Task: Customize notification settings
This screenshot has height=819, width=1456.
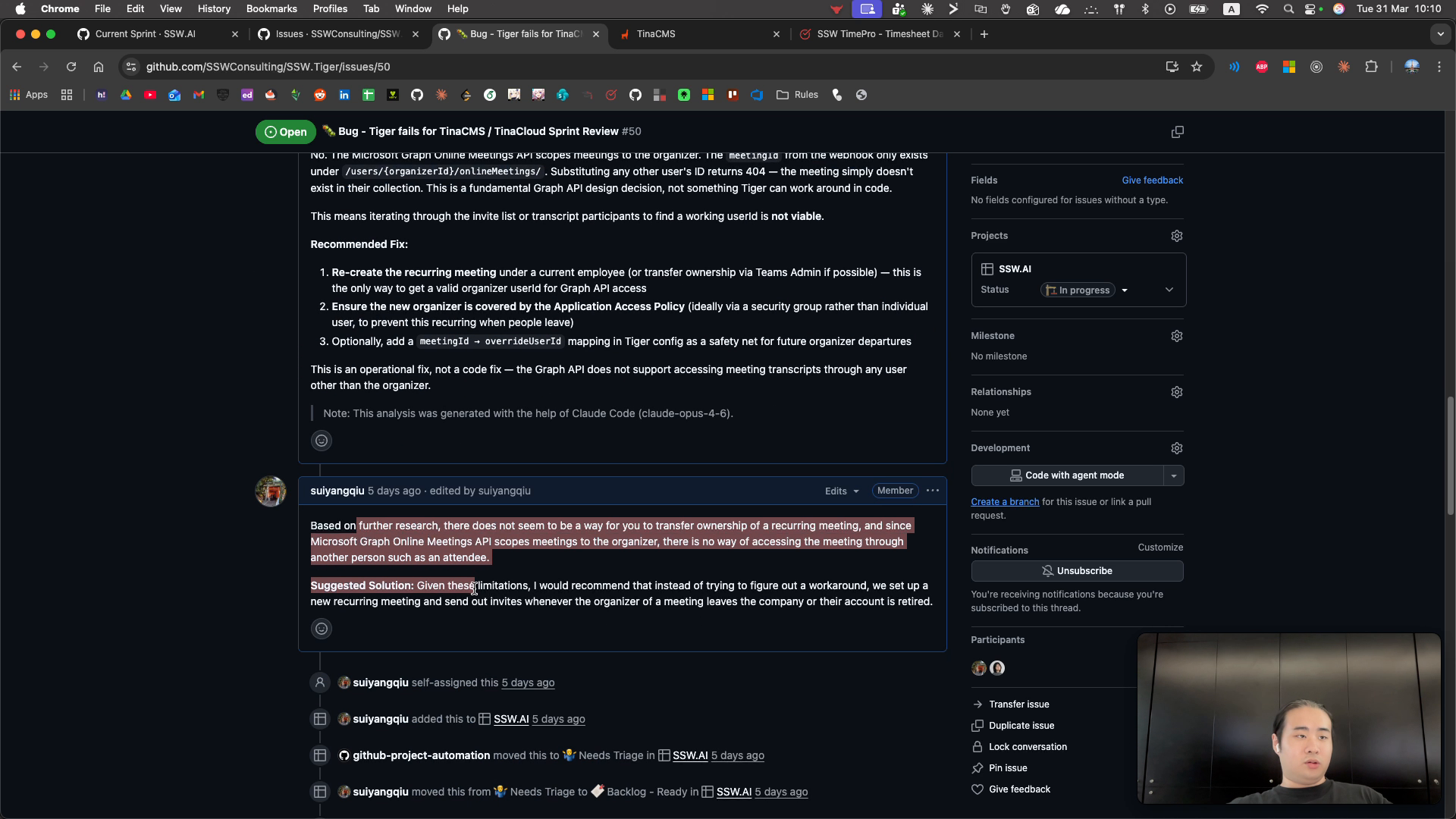Action: tap(1160, 548)
